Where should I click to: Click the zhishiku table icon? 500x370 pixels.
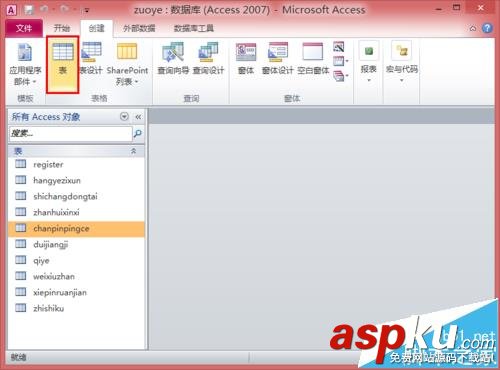click(21, 308)
